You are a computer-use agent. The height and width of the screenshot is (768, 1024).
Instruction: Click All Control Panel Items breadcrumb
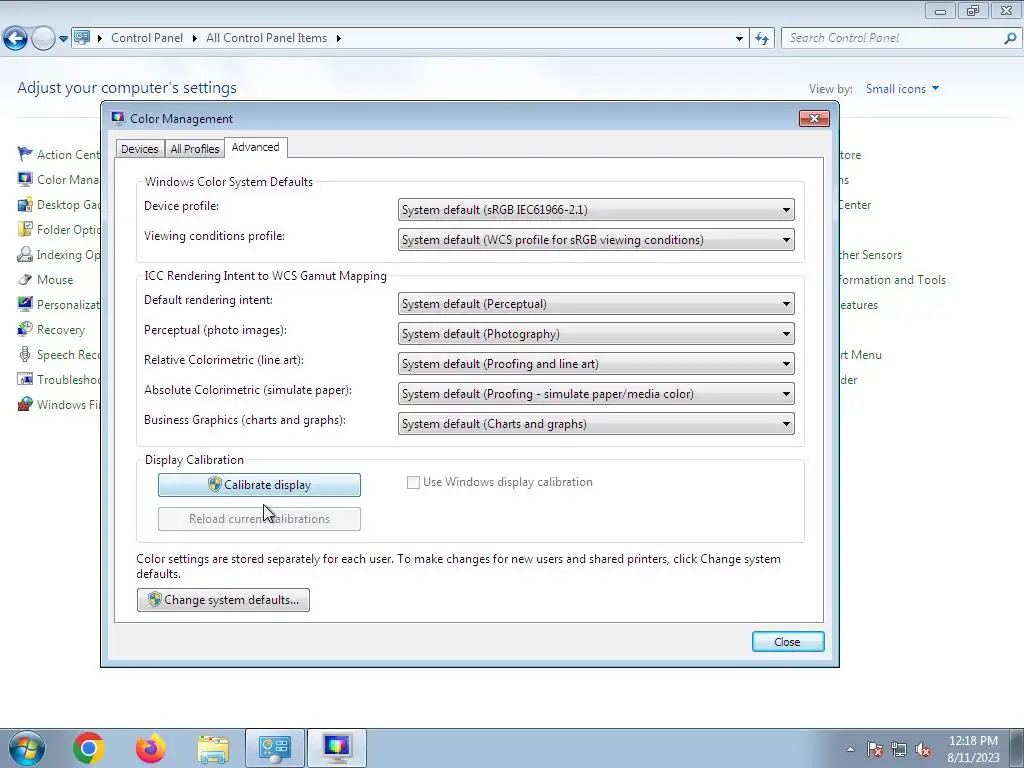pyautogui.click(x=266, y=38)
